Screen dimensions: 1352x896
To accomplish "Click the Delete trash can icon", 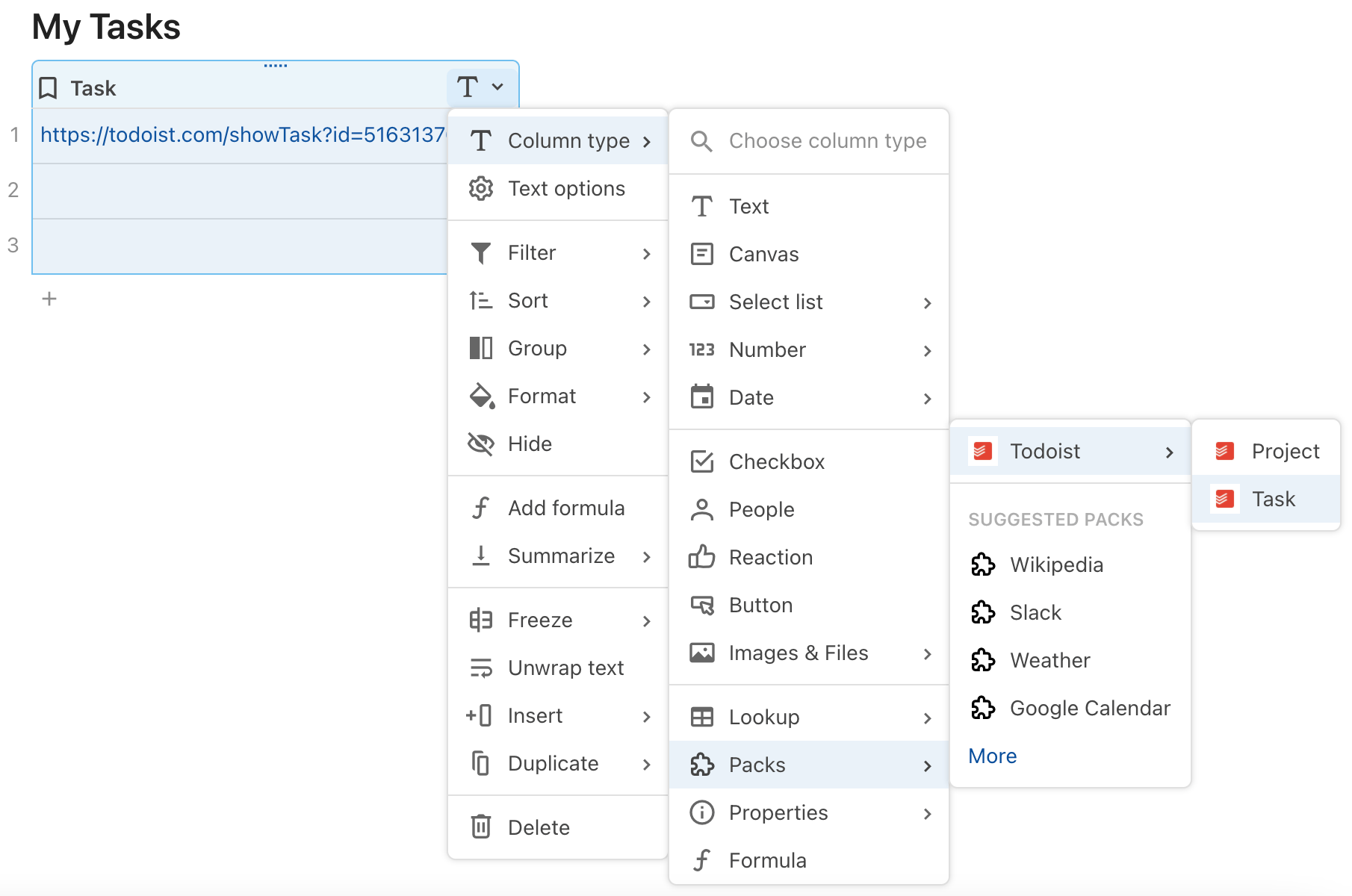I will (481, 827).
